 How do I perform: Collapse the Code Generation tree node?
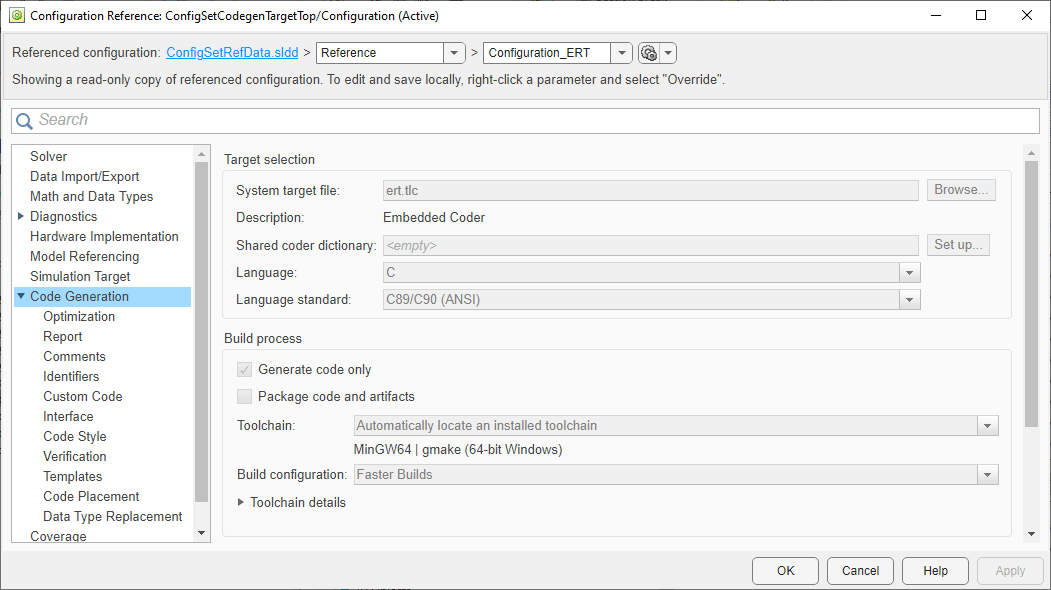click(21, 296)
